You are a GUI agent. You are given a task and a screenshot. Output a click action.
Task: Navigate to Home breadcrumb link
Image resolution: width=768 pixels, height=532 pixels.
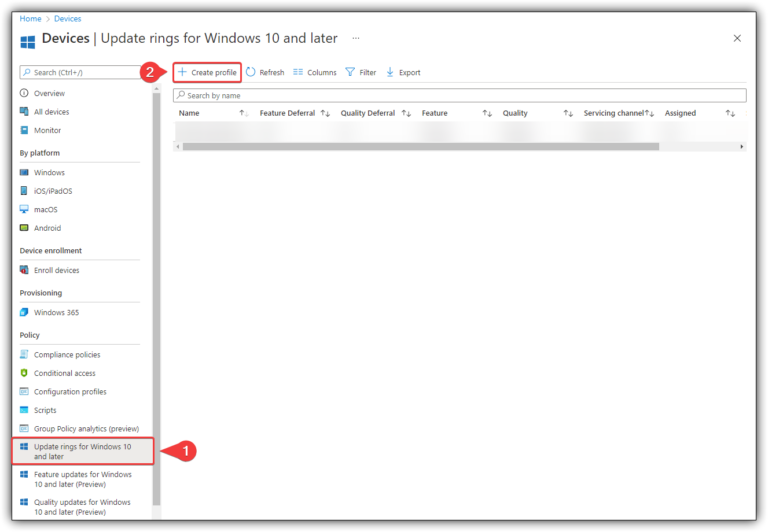pyautogui.click(x=30, y=18)
